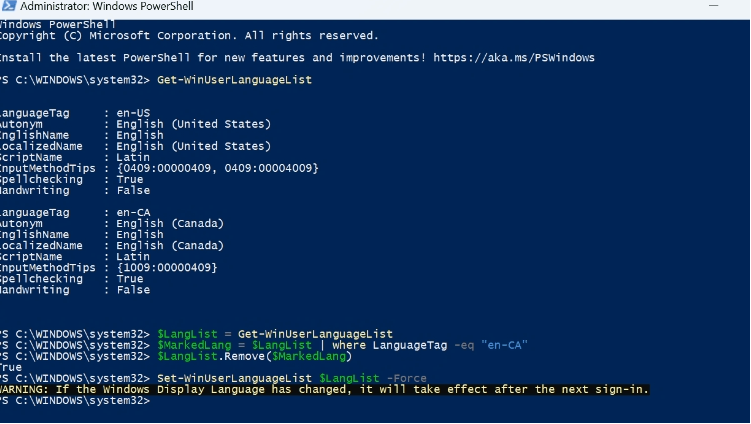Click the en-CA language tag value
This screenshot has height=424, width=751.
point(133,213)
